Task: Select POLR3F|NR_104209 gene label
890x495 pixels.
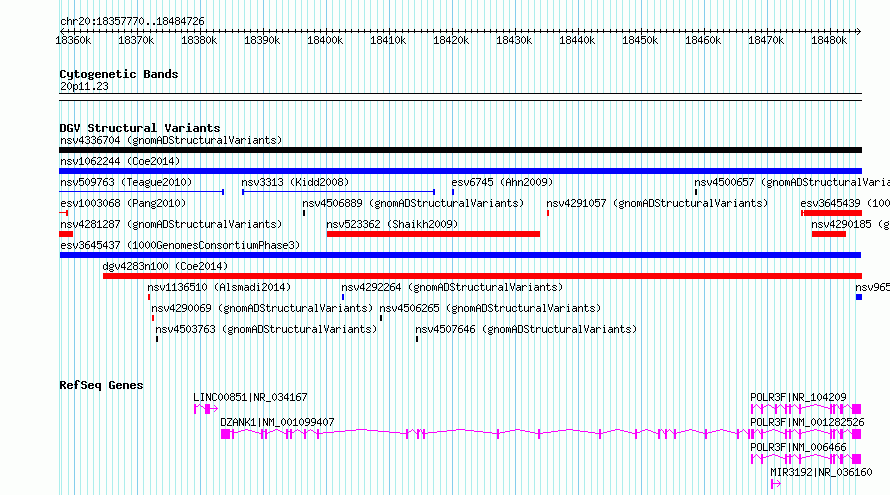Action: 798,397
